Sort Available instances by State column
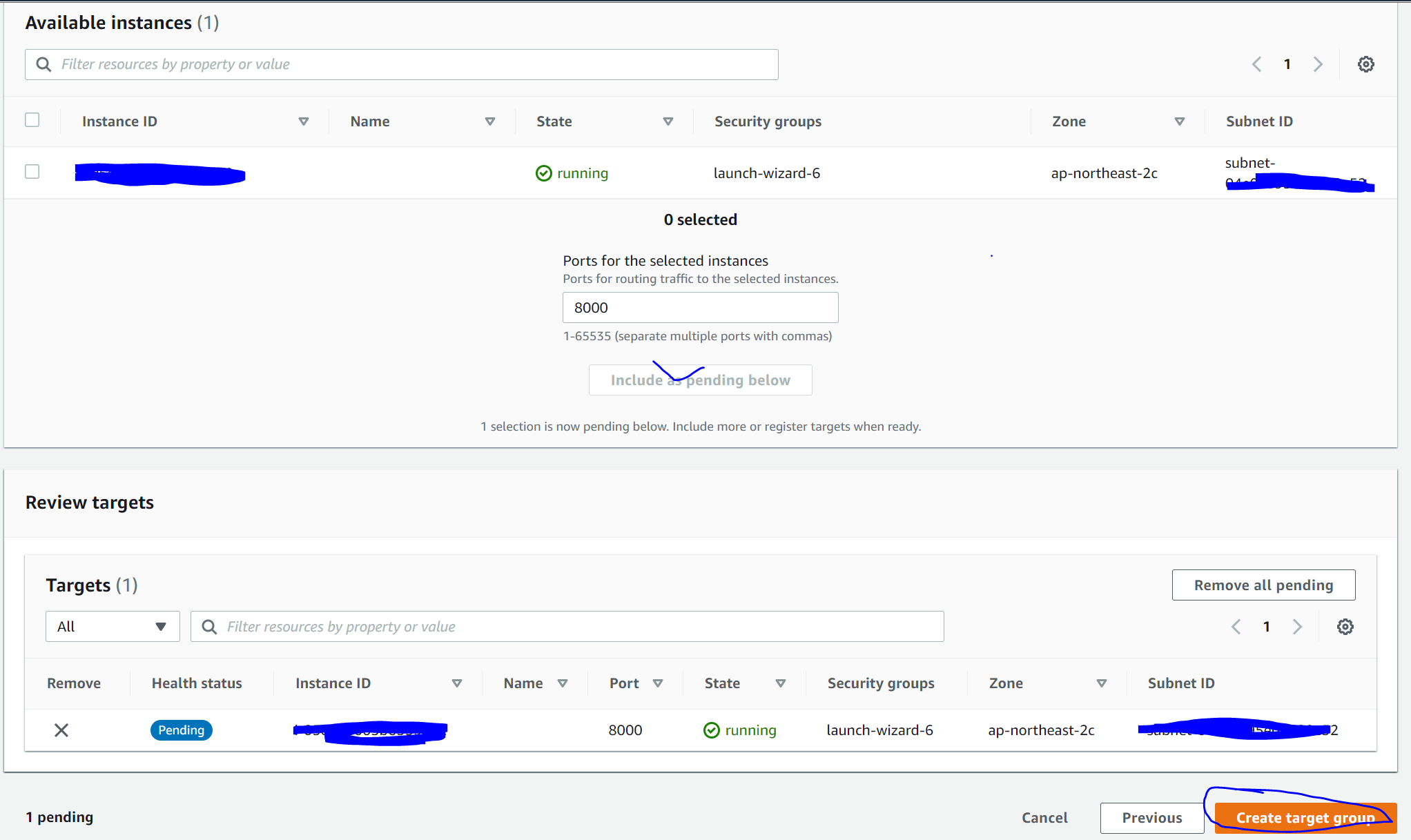The image size is (1411, 840). (x=668, y=121)
